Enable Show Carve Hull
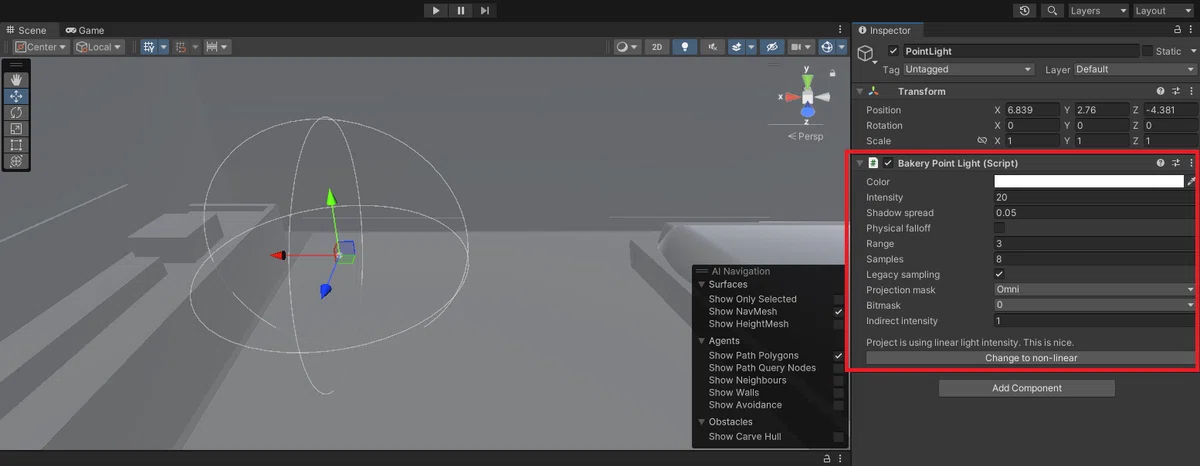 (x=839, y=437)
